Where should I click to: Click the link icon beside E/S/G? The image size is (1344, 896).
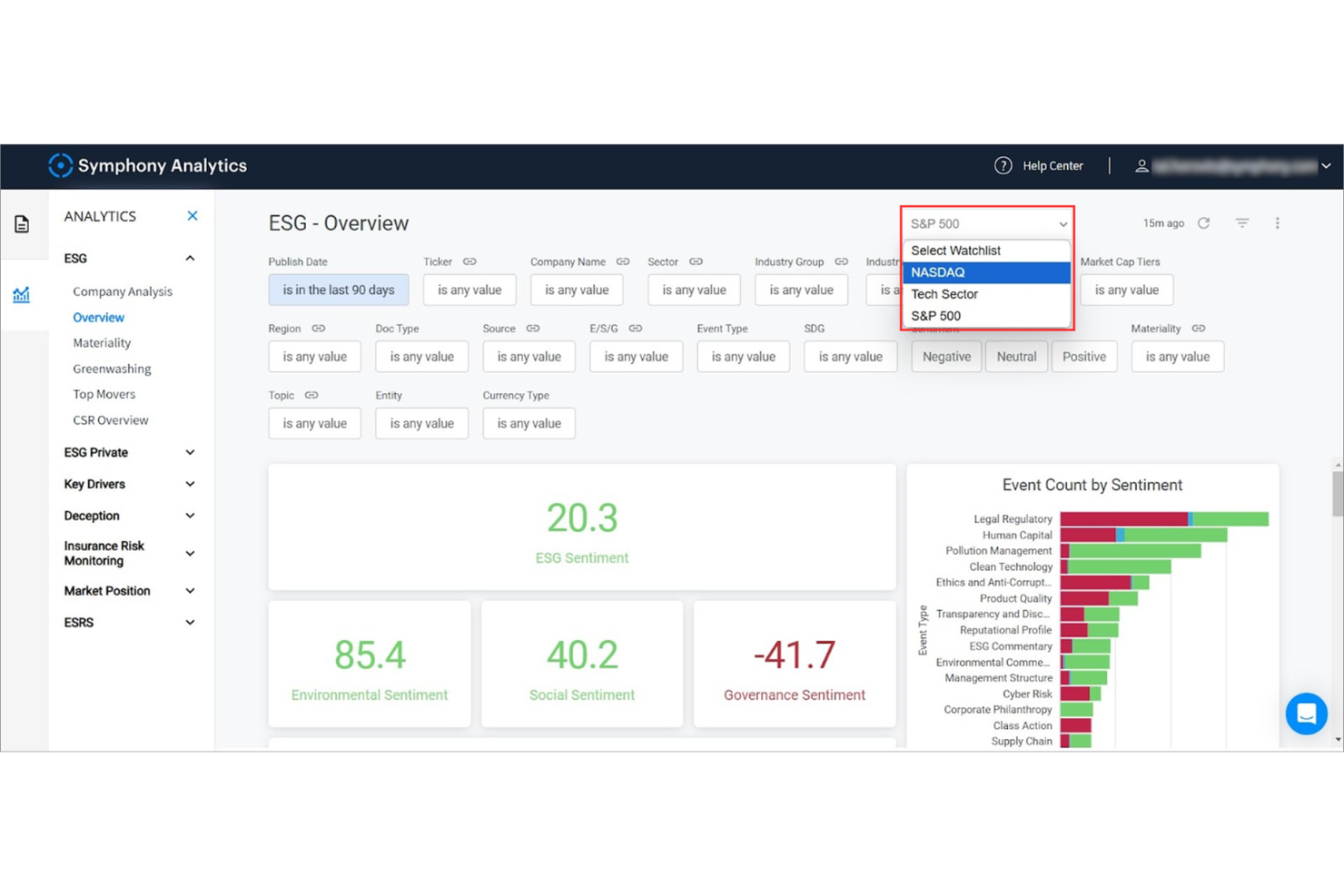636,329
